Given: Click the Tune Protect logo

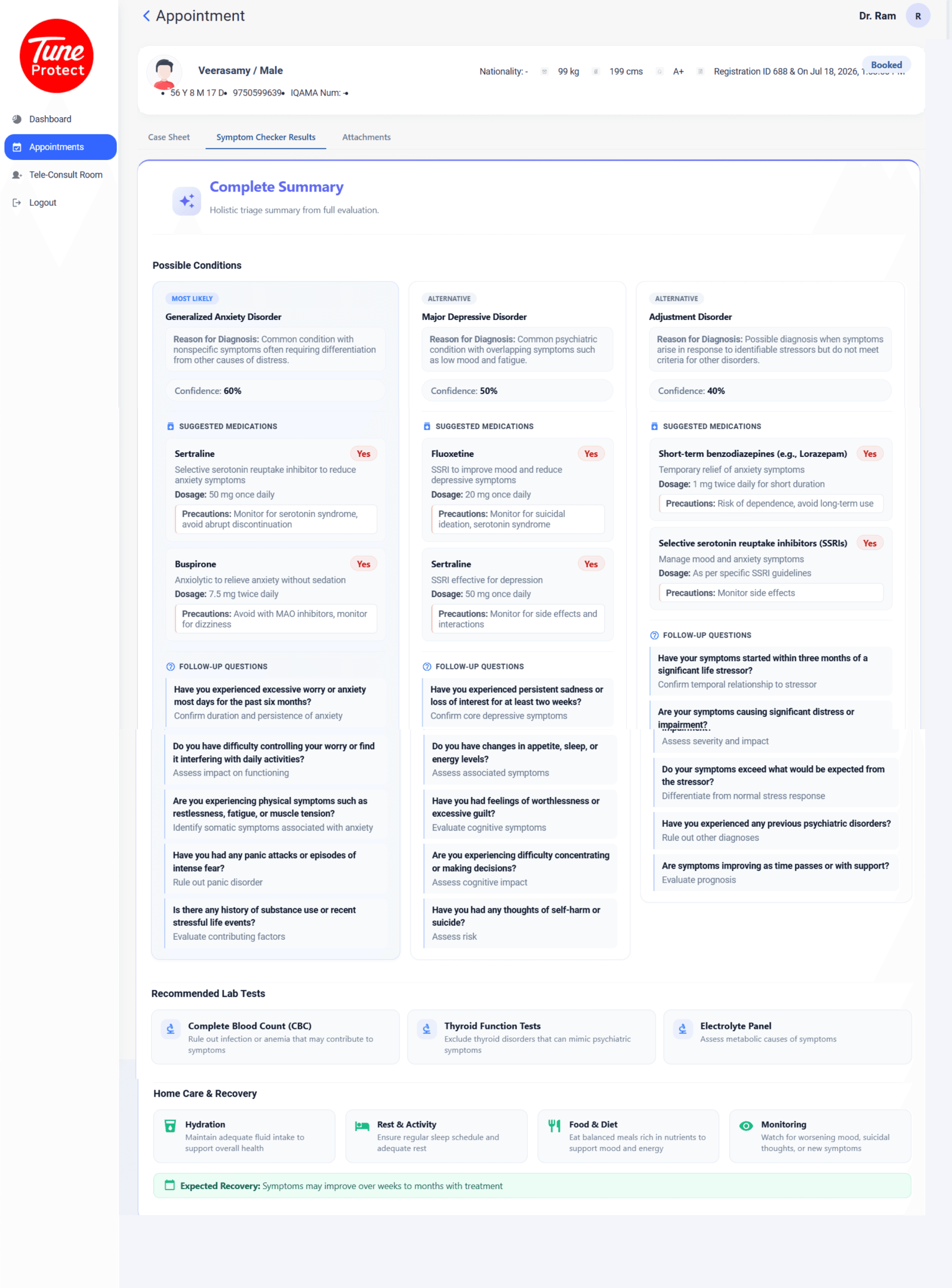Looking at the screenshot, I should coord(56,56).
